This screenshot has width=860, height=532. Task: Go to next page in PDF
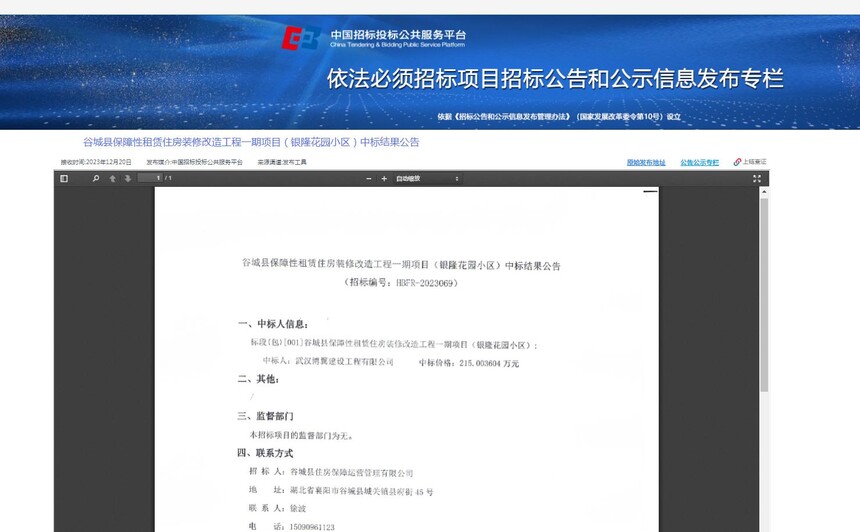tap(127, 178)
